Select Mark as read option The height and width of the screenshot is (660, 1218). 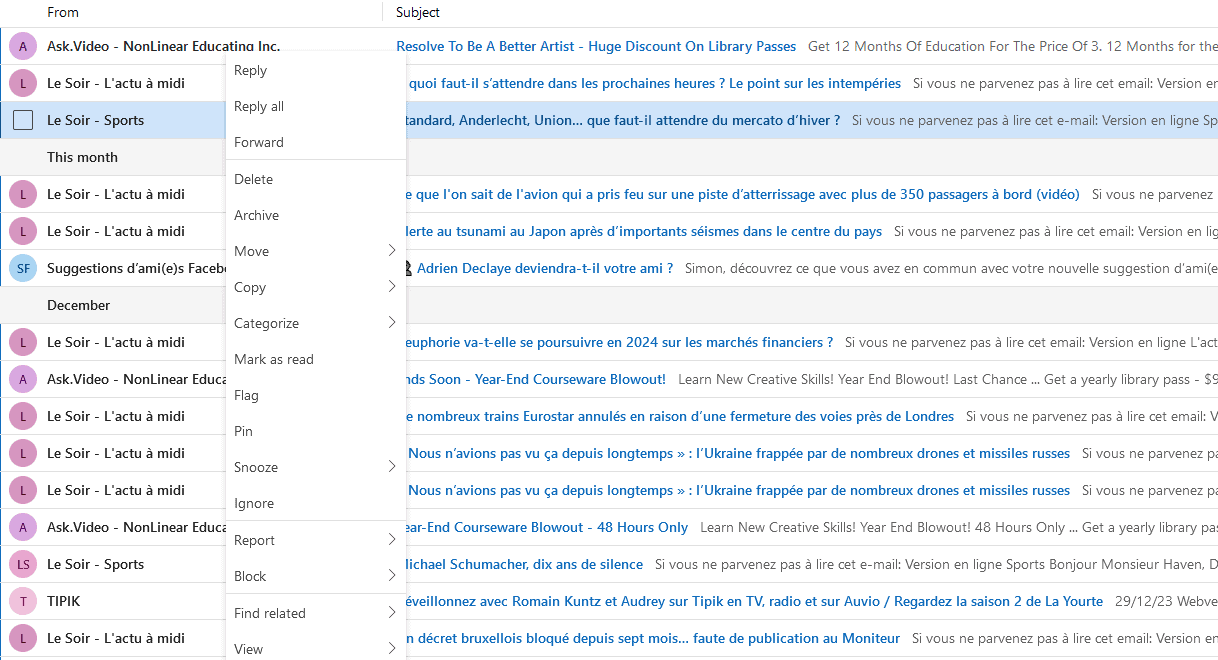point(271,359)
